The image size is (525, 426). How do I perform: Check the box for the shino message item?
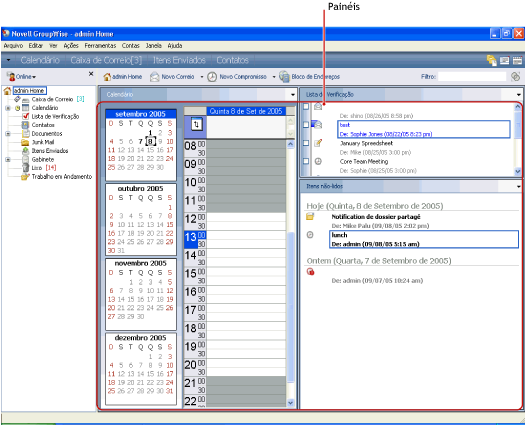[x=306, y=106]
